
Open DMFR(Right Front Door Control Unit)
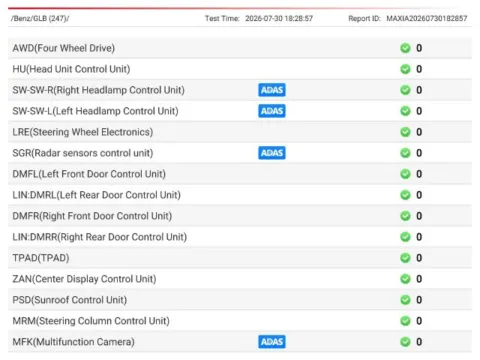[x=240, y=216]
